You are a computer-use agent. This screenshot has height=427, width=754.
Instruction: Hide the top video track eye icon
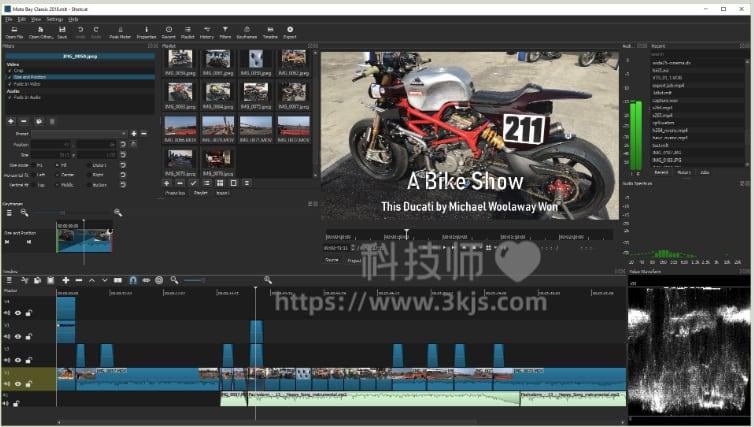pyautogui.click(x=18, y=313)
